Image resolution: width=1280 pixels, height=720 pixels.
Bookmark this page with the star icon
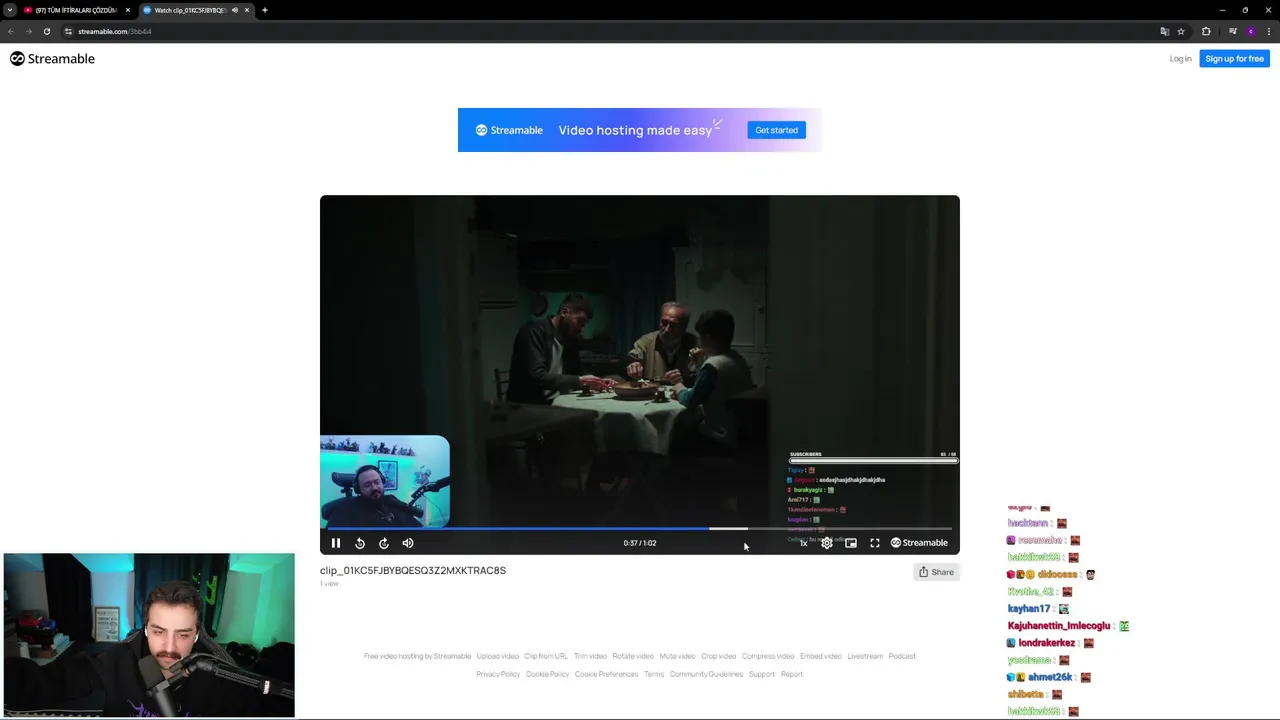click(1181, 31)
